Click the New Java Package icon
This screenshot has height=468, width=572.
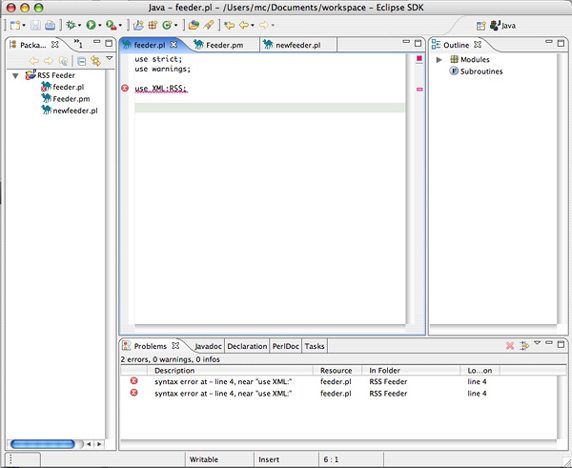click(152, 25)
